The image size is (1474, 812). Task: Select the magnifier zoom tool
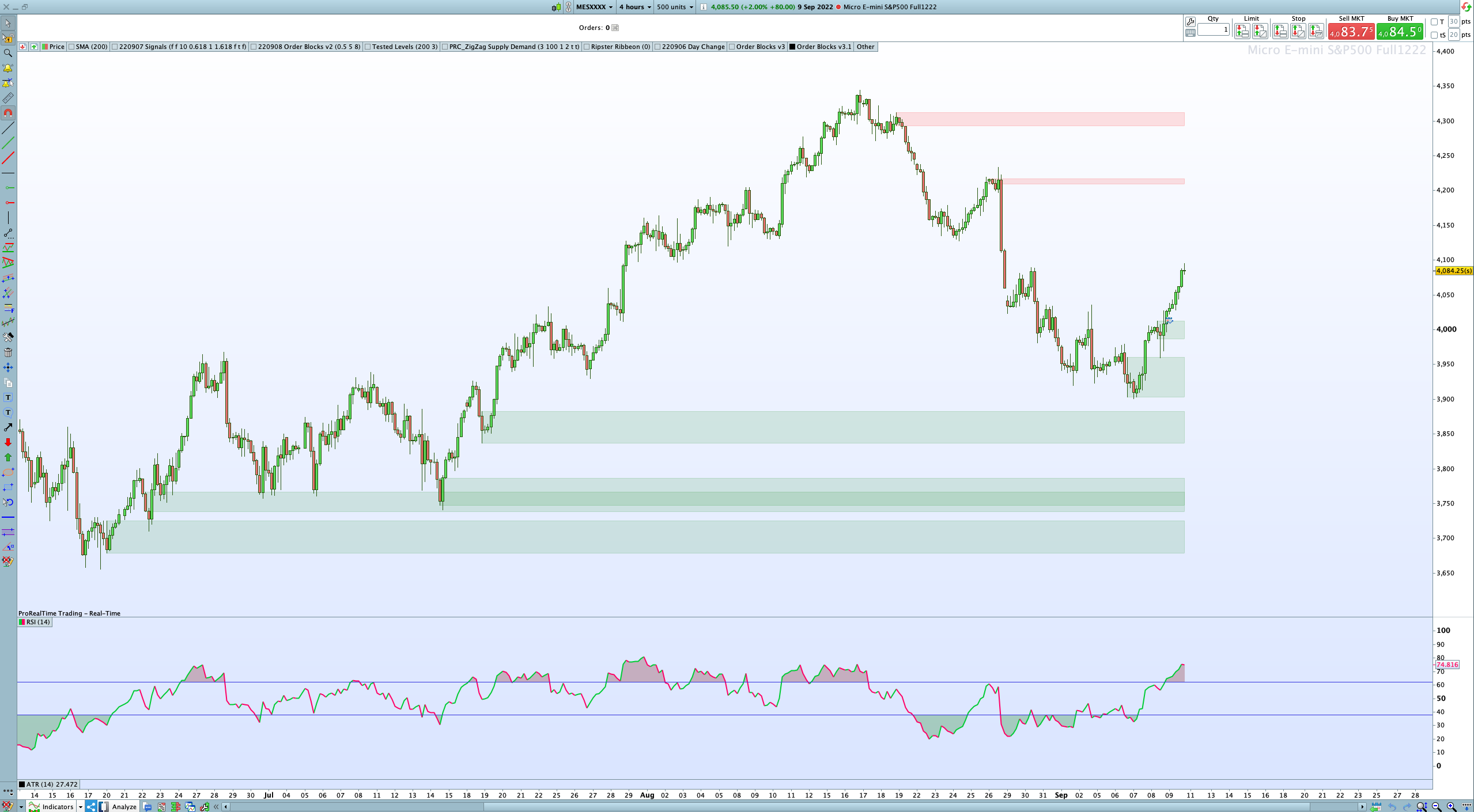[x=8, y=53]
